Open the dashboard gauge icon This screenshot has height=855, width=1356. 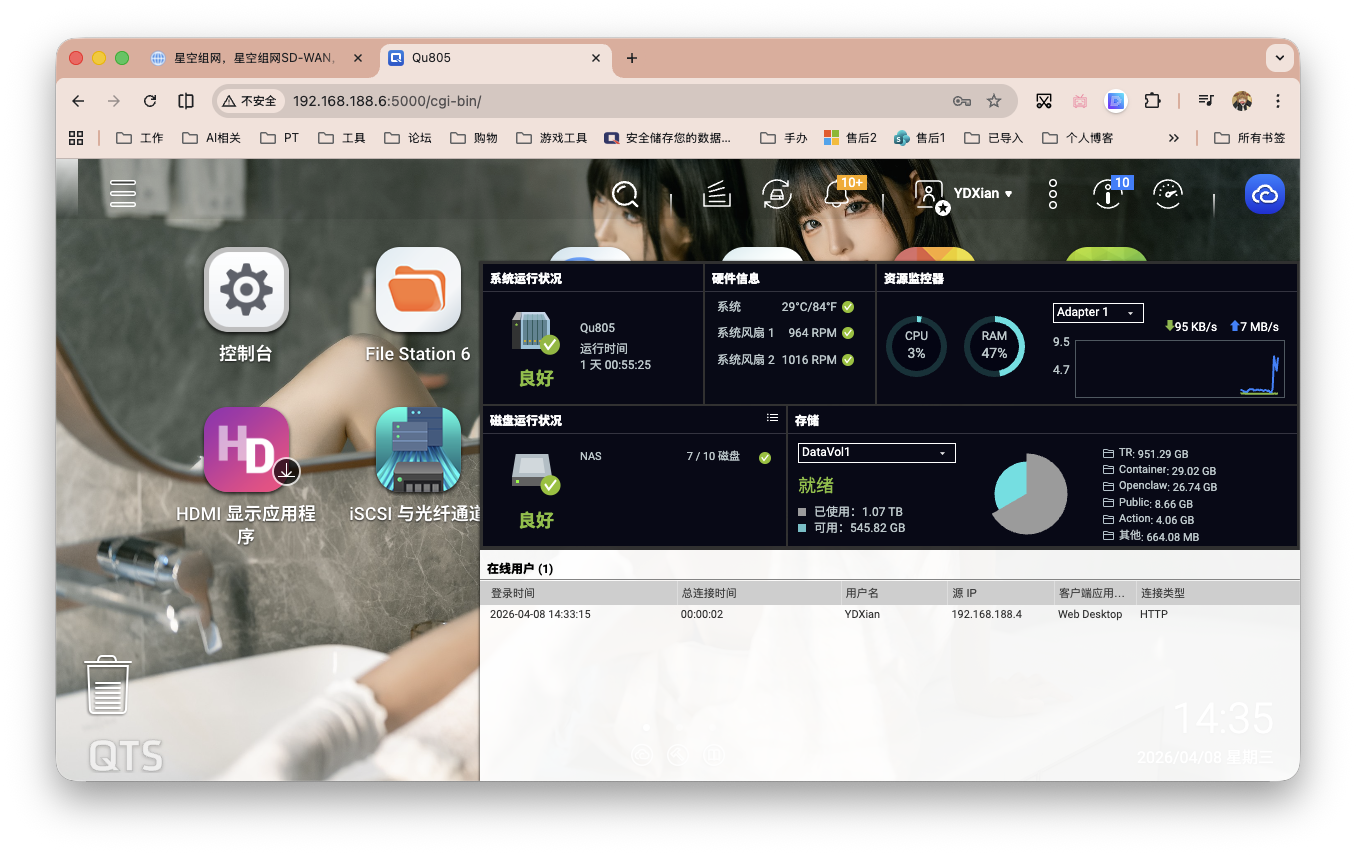pos(1167,194)
